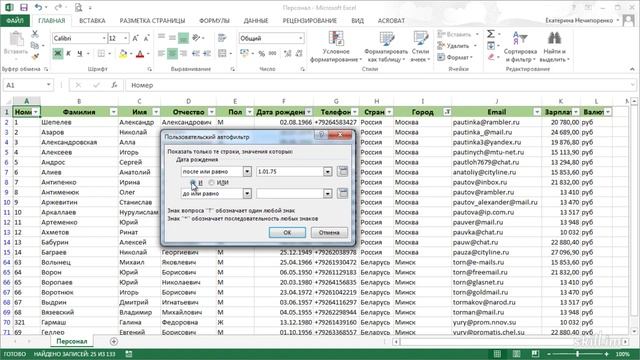Screen dimensions: 640x360
Task: Switch to the ДАННЫЕ tab
Action: [x=256, y=20]
